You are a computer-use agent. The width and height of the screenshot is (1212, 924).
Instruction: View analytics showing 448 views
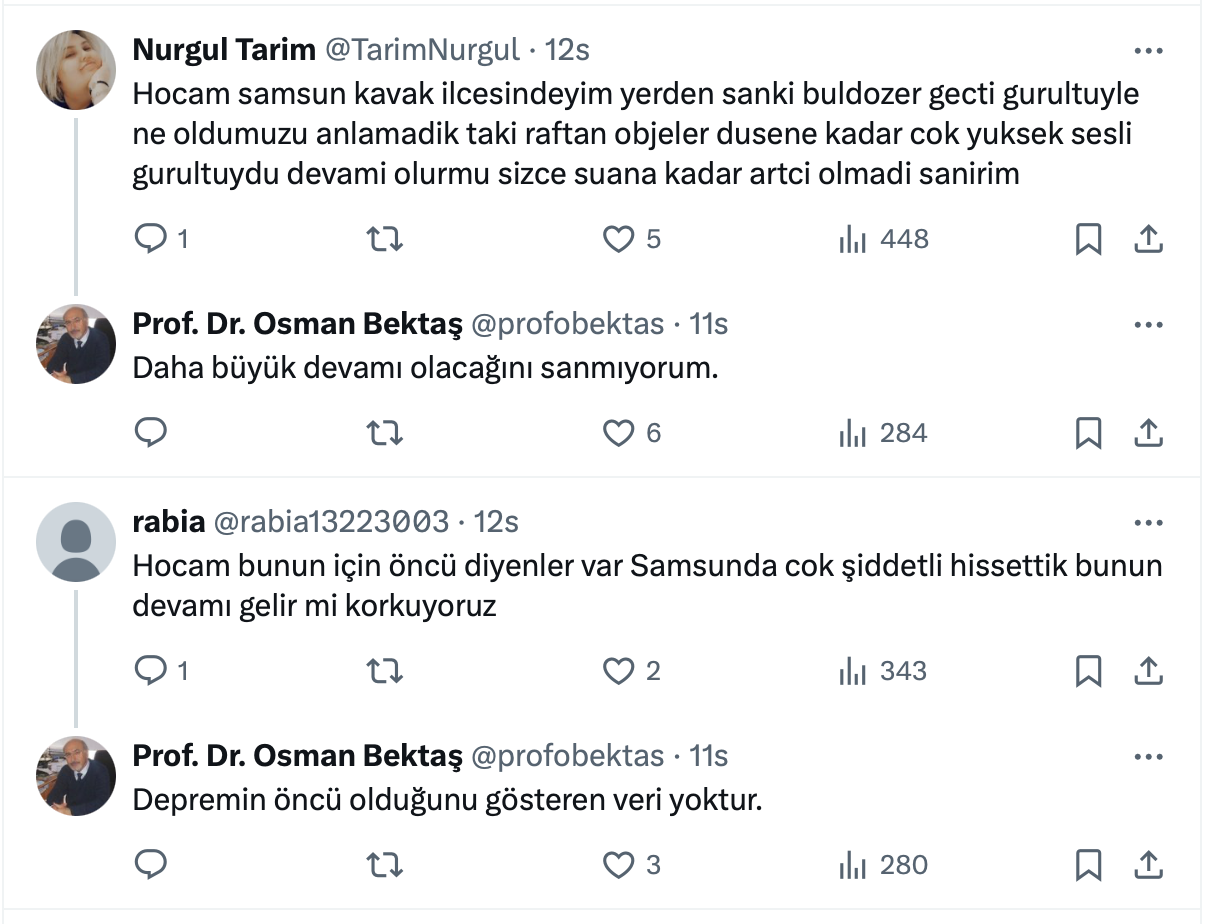pos(884,239)
